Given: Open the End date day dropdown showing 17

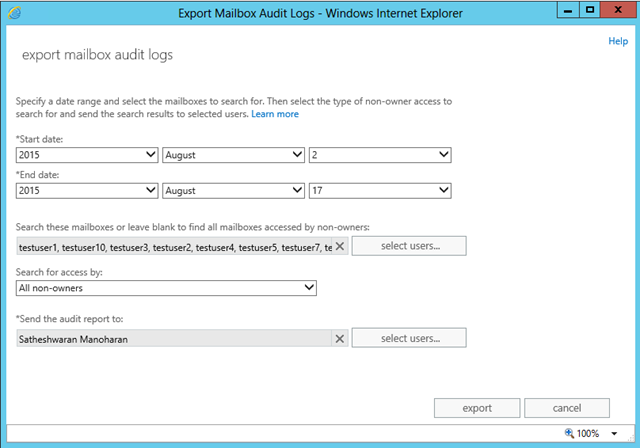Looking at the screenshot, I should (x=380, y=191).
